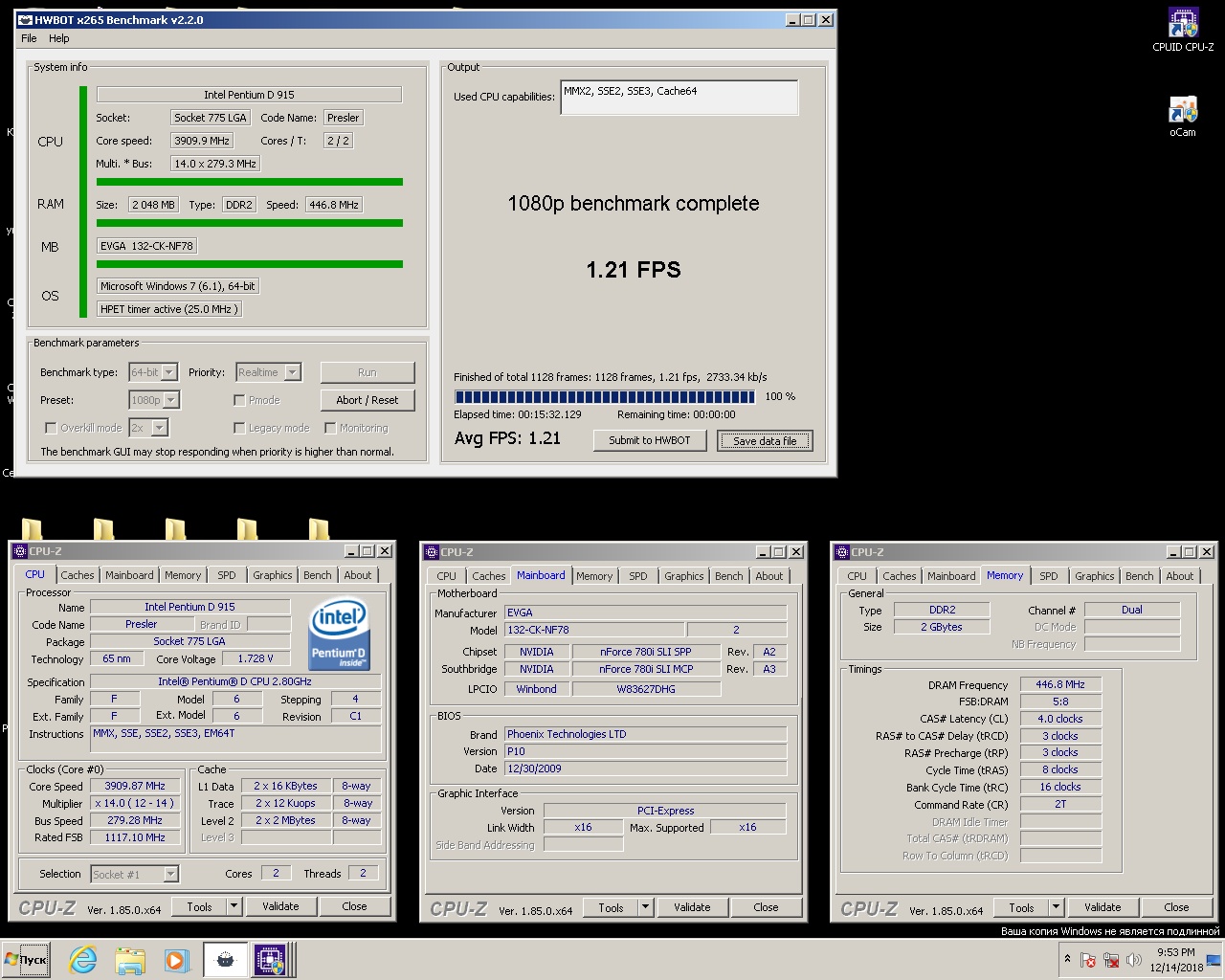Open SPD tab in CPU-Z Mainboard window
This screenshot has width=1225, height=980.
pos(638,576)
